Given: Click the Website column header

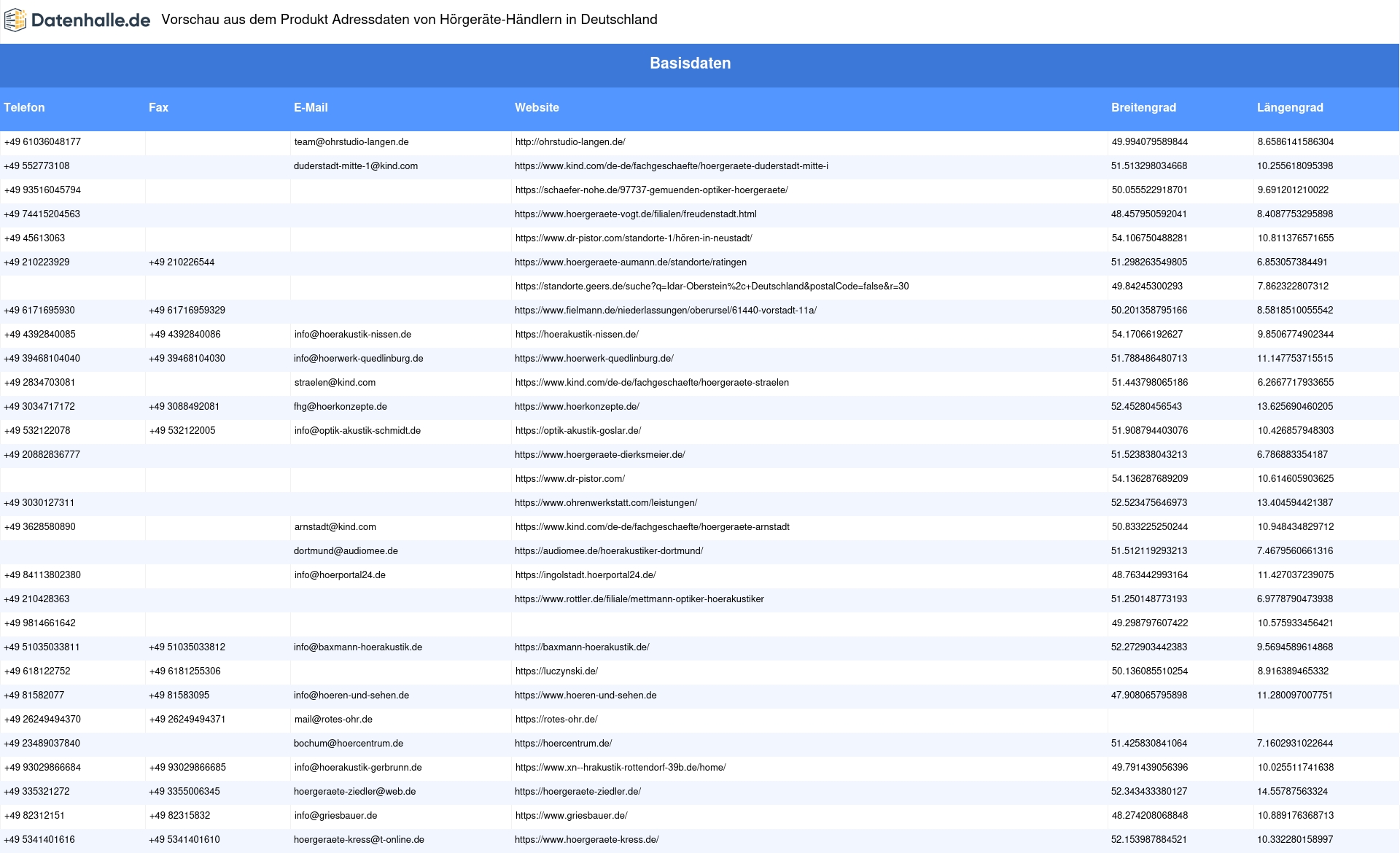Looking at the screenshot, I should click(537, 108).
